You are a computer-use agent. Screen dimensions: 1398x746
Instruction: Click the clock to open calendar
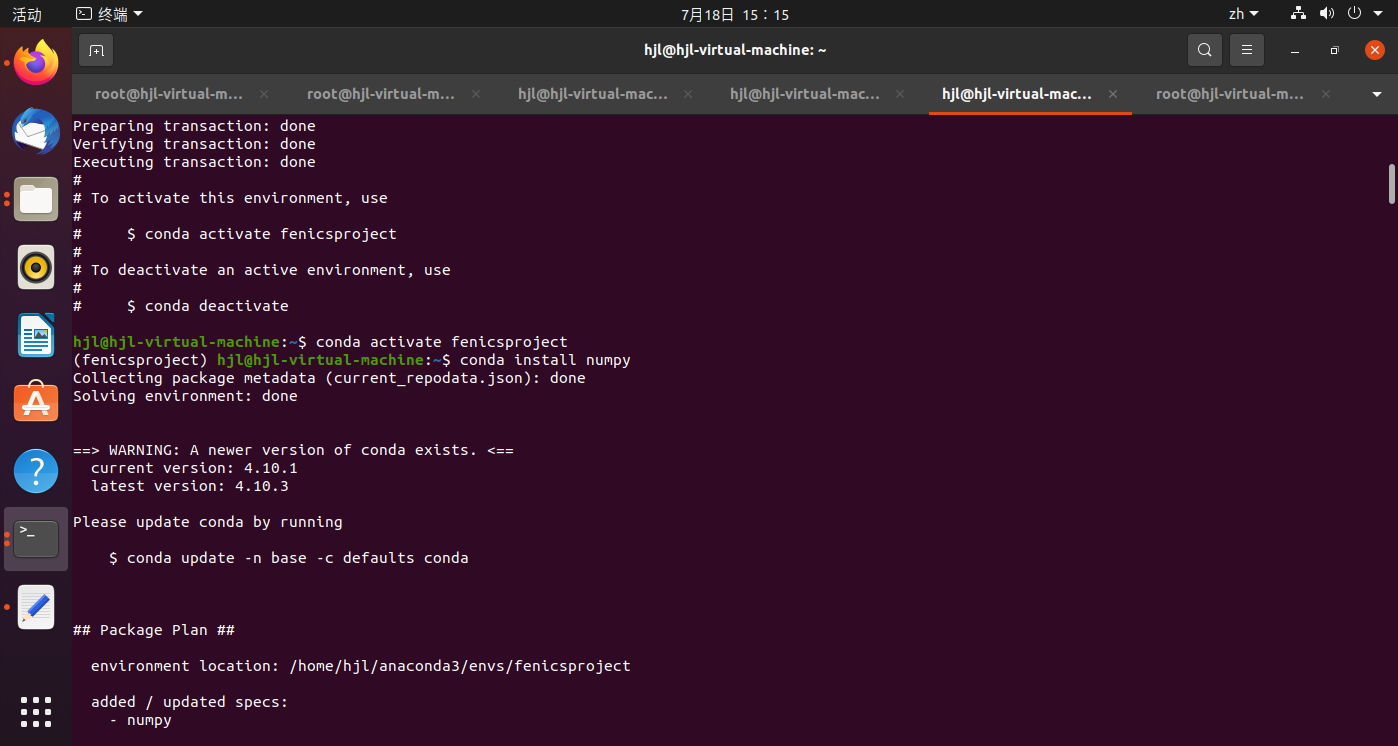click(735, 13)
